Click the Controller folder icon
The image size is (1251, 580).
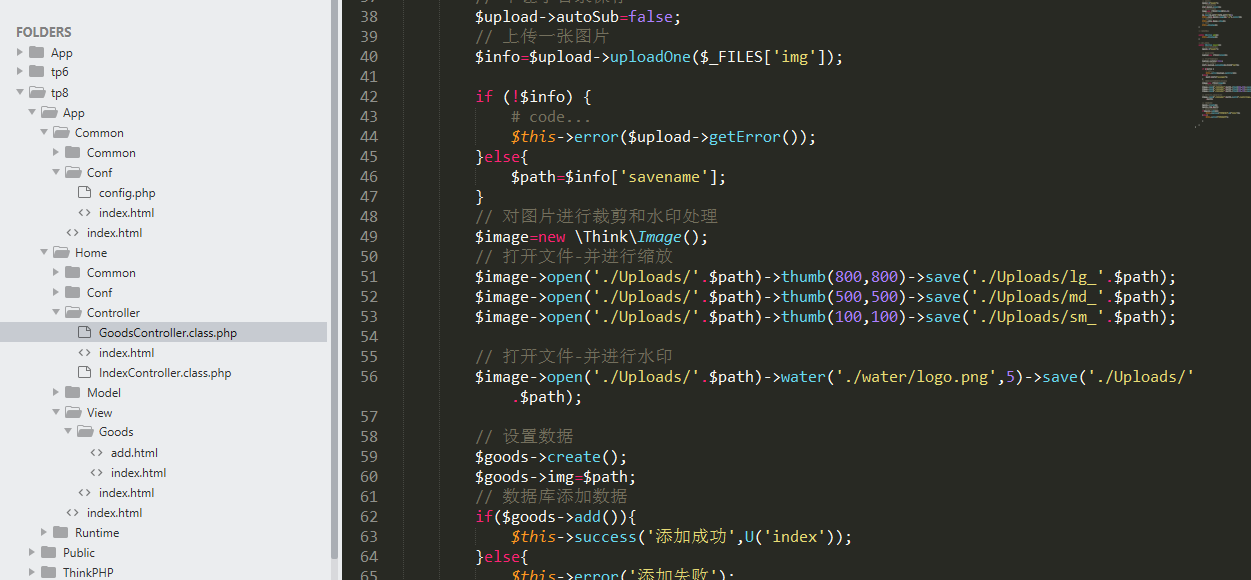[72, 312]
